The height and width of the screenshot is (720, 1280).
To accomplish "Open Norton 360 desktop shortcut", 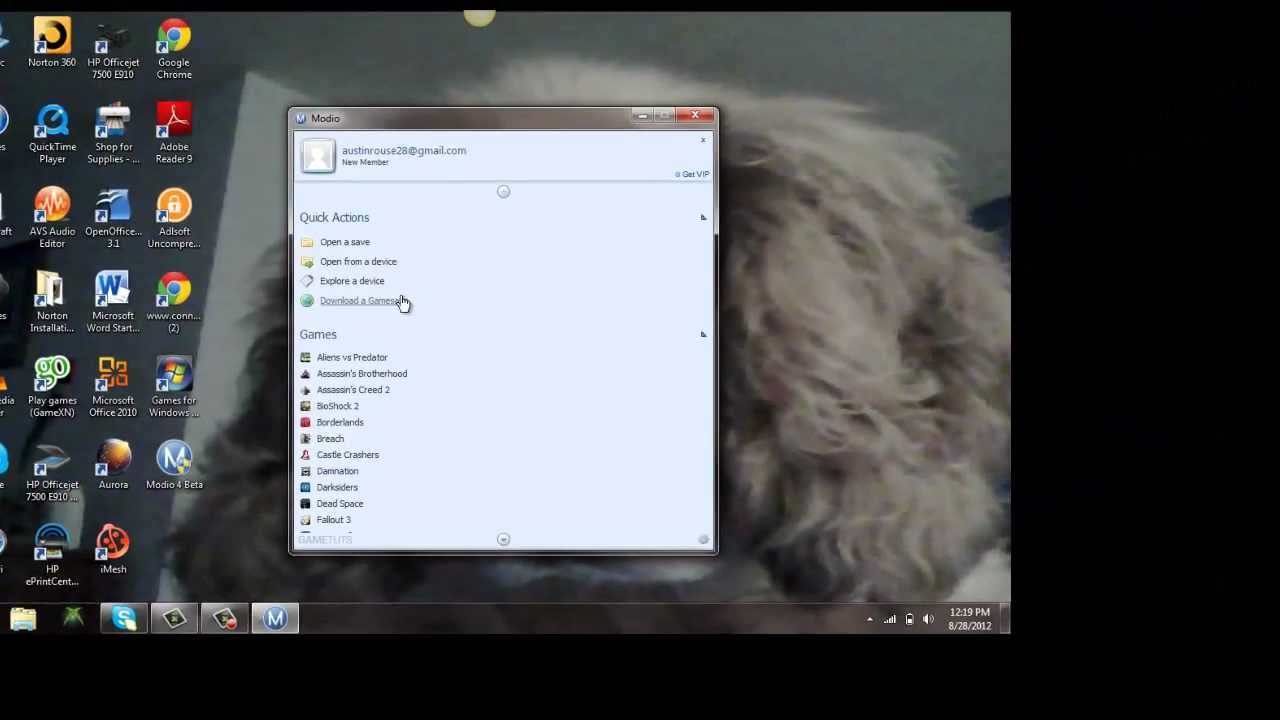I will click(x=52, y=43).
